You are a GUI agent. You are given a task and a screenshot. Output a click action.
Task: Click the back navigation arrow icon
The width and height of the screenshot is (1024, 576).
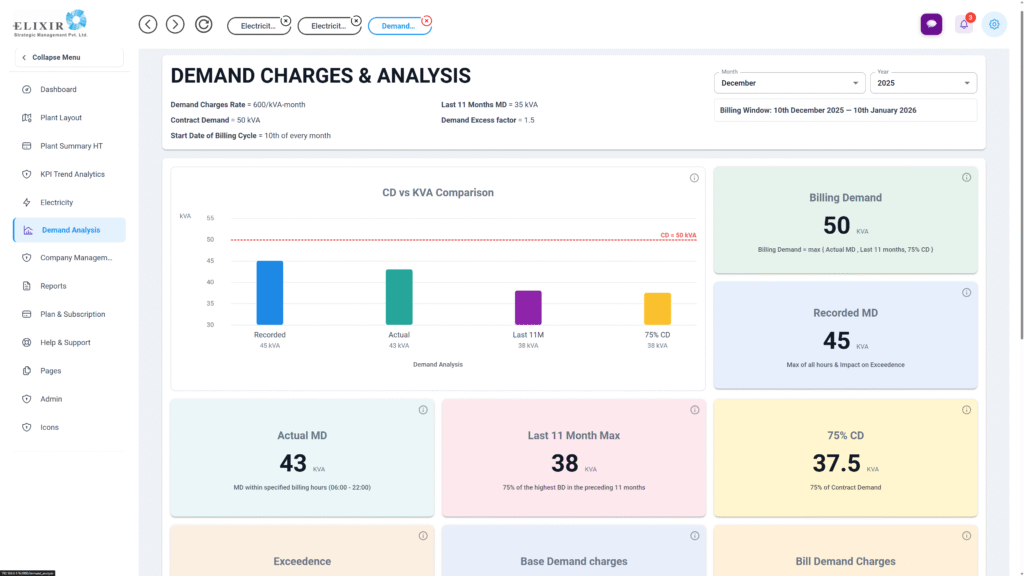148,24
